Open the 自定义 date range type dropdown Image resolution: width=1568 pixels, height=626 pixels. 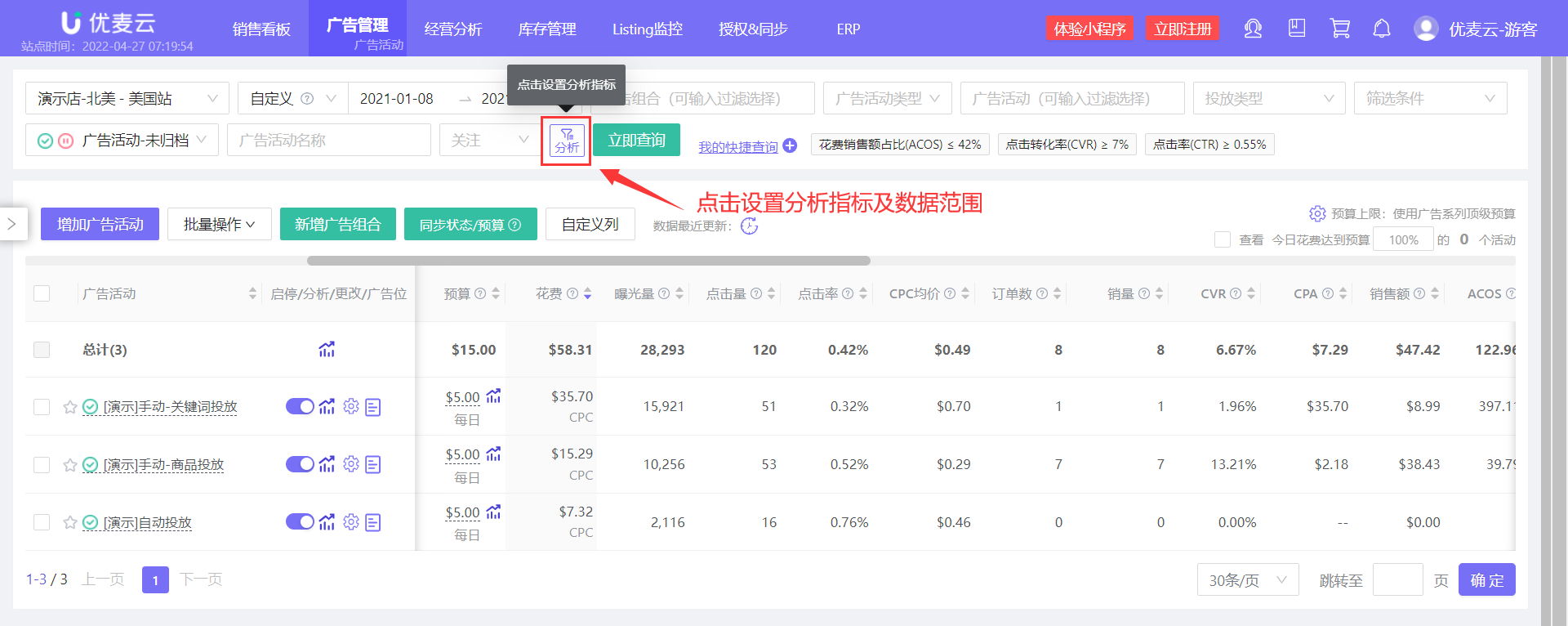[x=292, y=98]
